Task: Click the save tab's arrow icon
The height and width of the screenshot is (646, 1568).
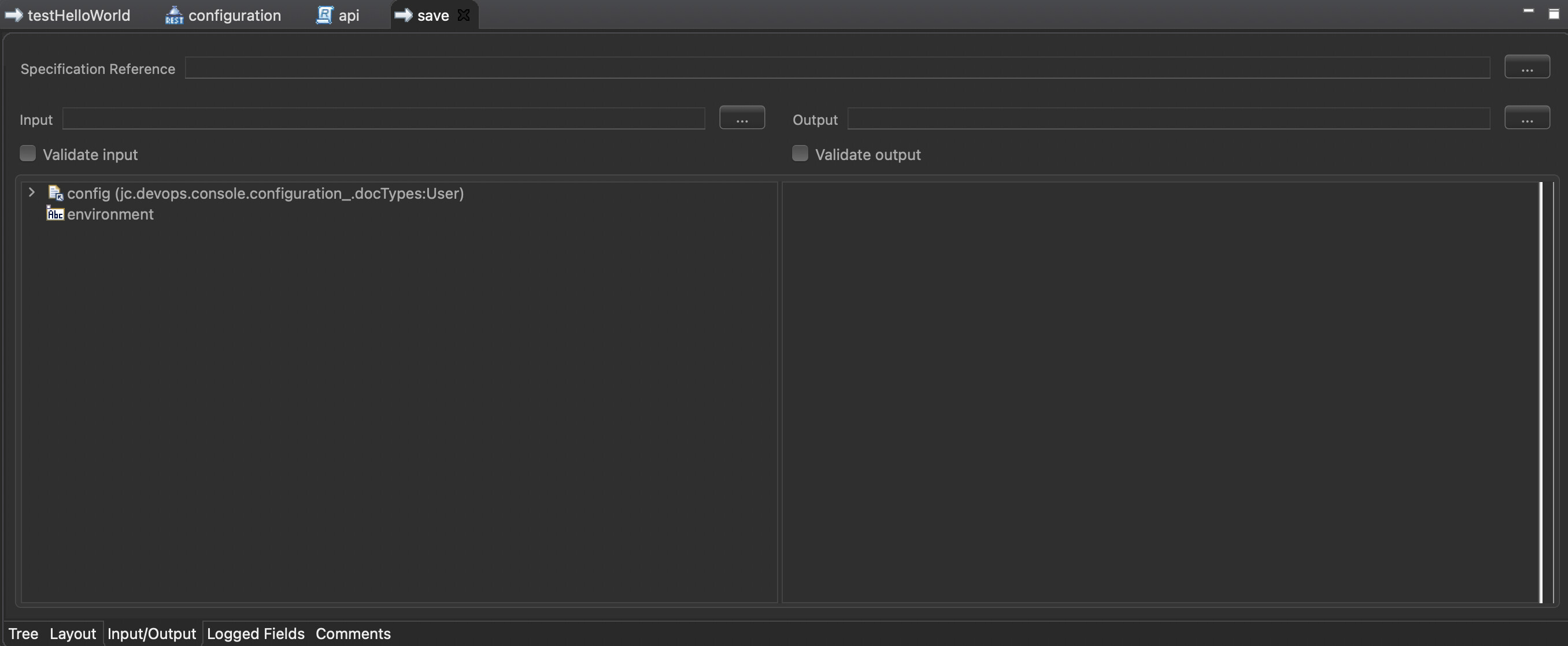Action: 403,15
